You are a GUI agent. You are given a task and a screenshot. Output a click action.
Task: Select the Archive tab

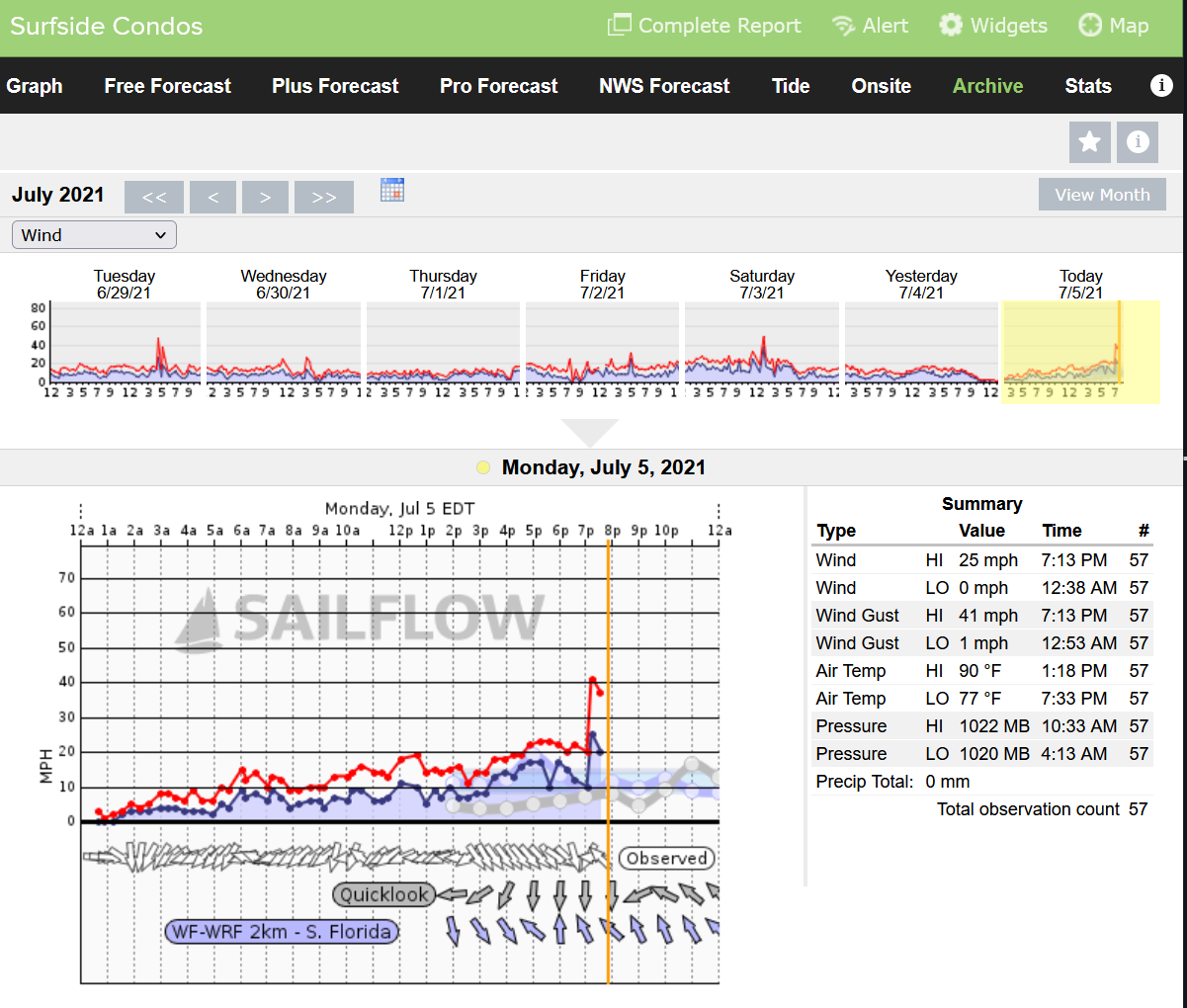click(988, 86)
